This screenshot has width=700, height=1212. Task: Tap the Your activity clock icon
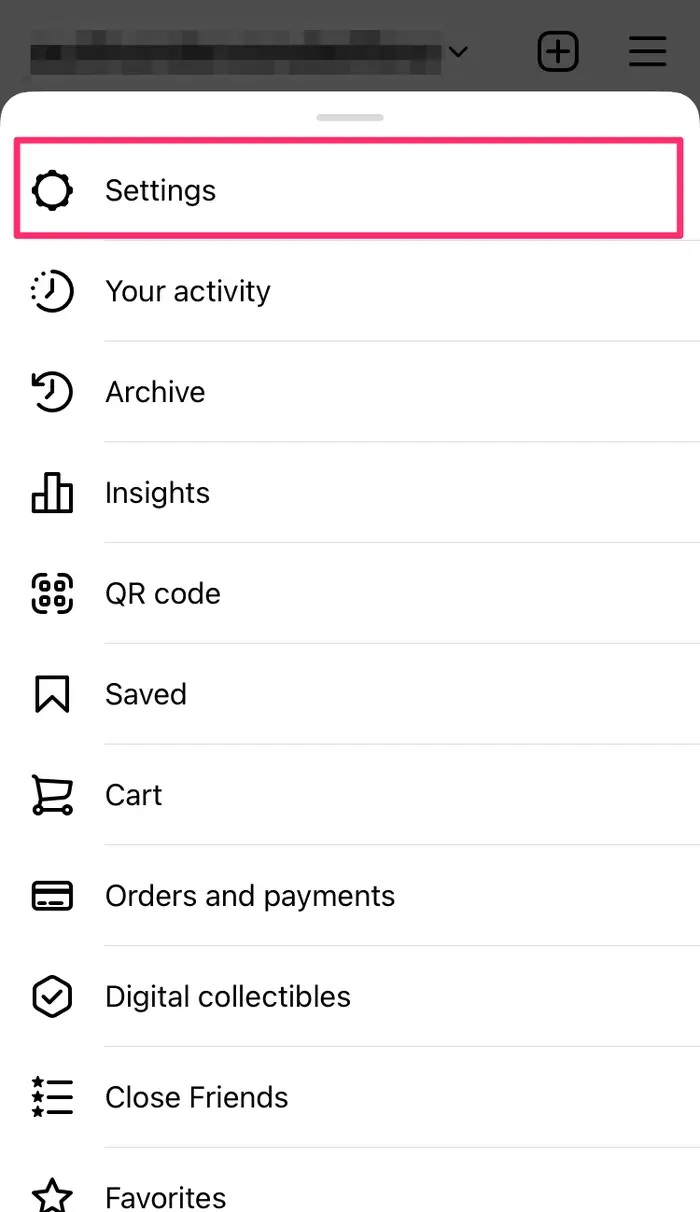[52, 291]
